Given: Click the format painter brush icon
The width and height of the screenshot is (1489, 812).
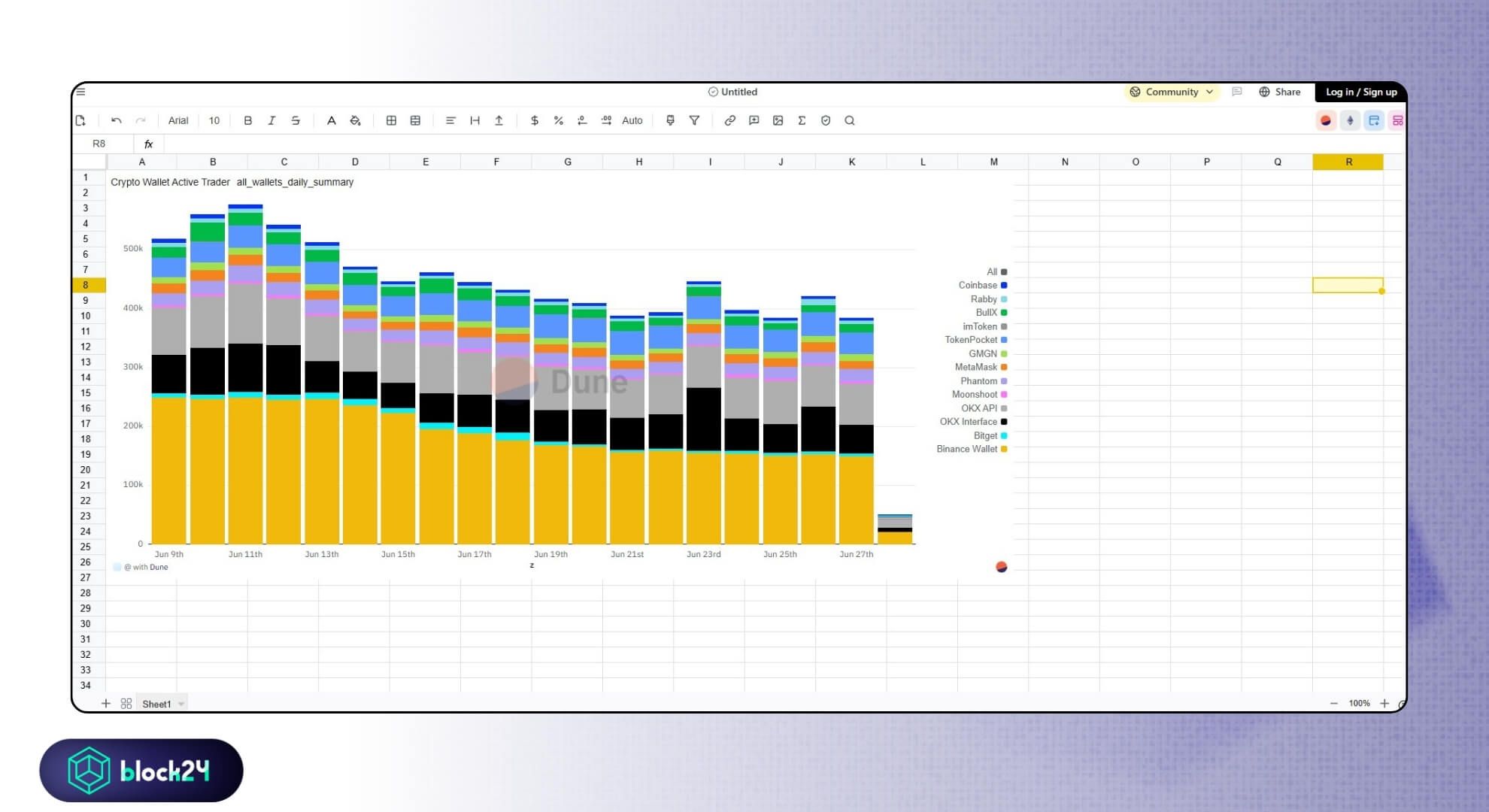Looking at the screenshot, I should click(x=670, y=120).
